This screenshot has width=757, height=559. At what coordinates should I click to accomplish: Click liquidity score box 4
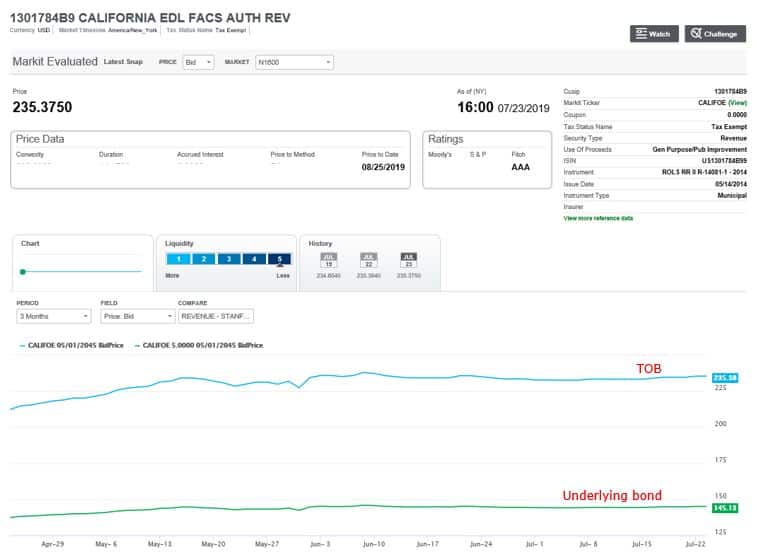[254, 259]
